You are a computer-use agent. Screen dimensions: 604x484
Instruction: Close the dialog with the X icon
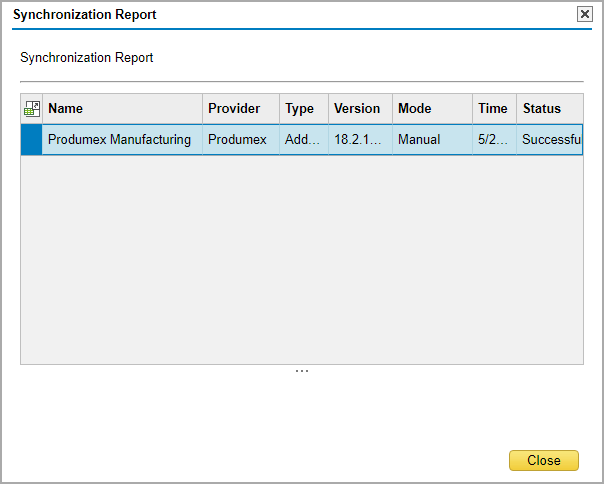pos(585,14)
